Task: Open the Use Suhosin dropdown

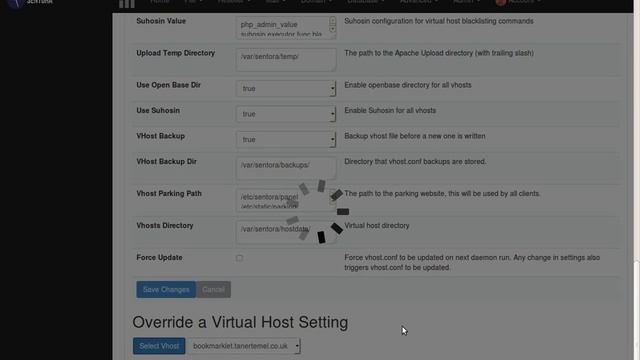Action: (x=286, y=114)
